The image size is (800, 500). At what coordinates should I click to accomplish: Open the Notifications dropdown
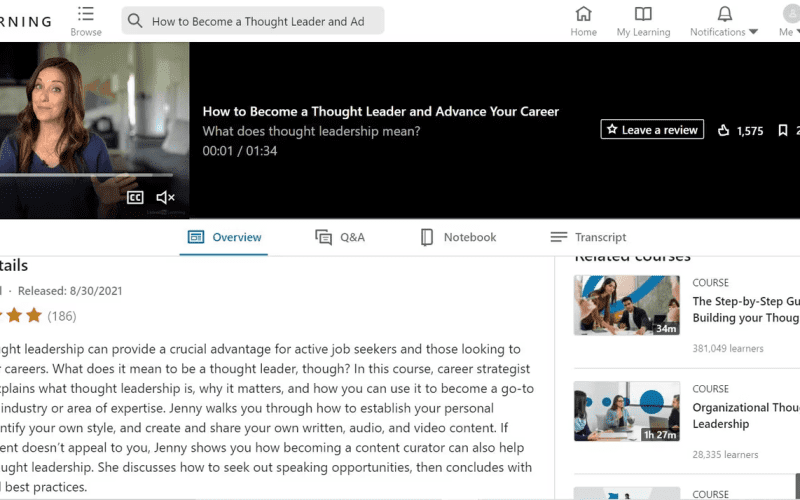[x=723, y=21]
